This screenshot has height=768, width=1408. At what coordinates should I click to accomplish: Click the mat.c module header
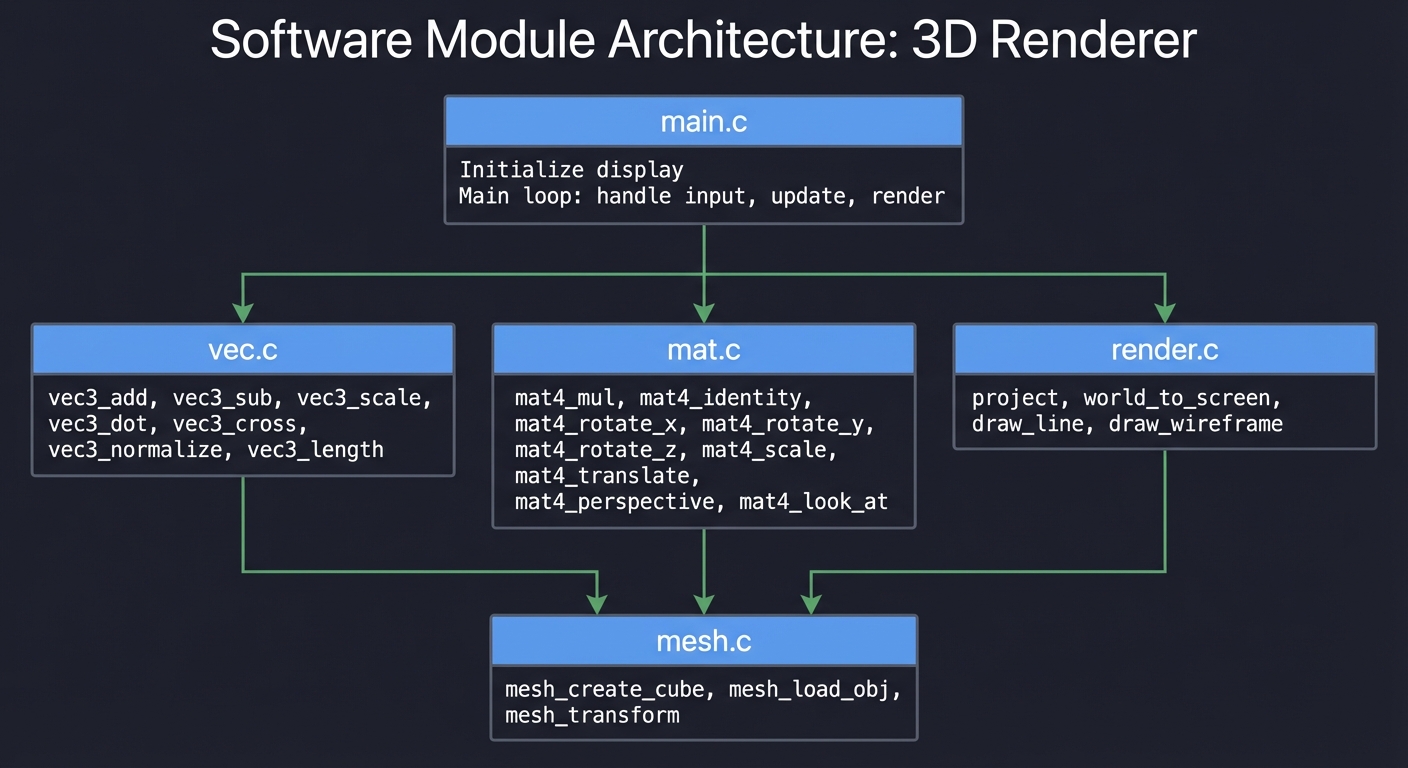pyautogui.click(x=703, y=349)
